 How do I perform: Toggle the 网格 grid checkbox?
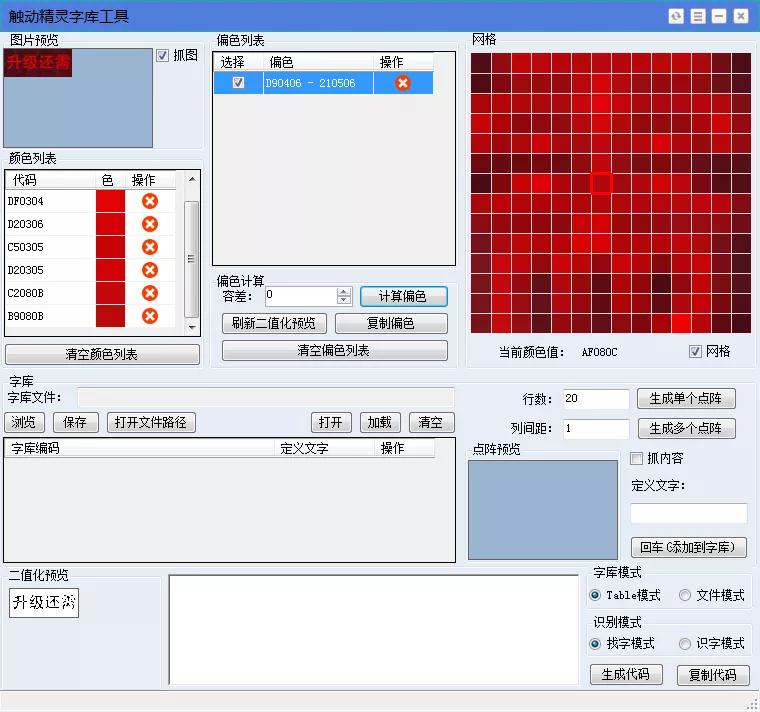pos(695,351)
